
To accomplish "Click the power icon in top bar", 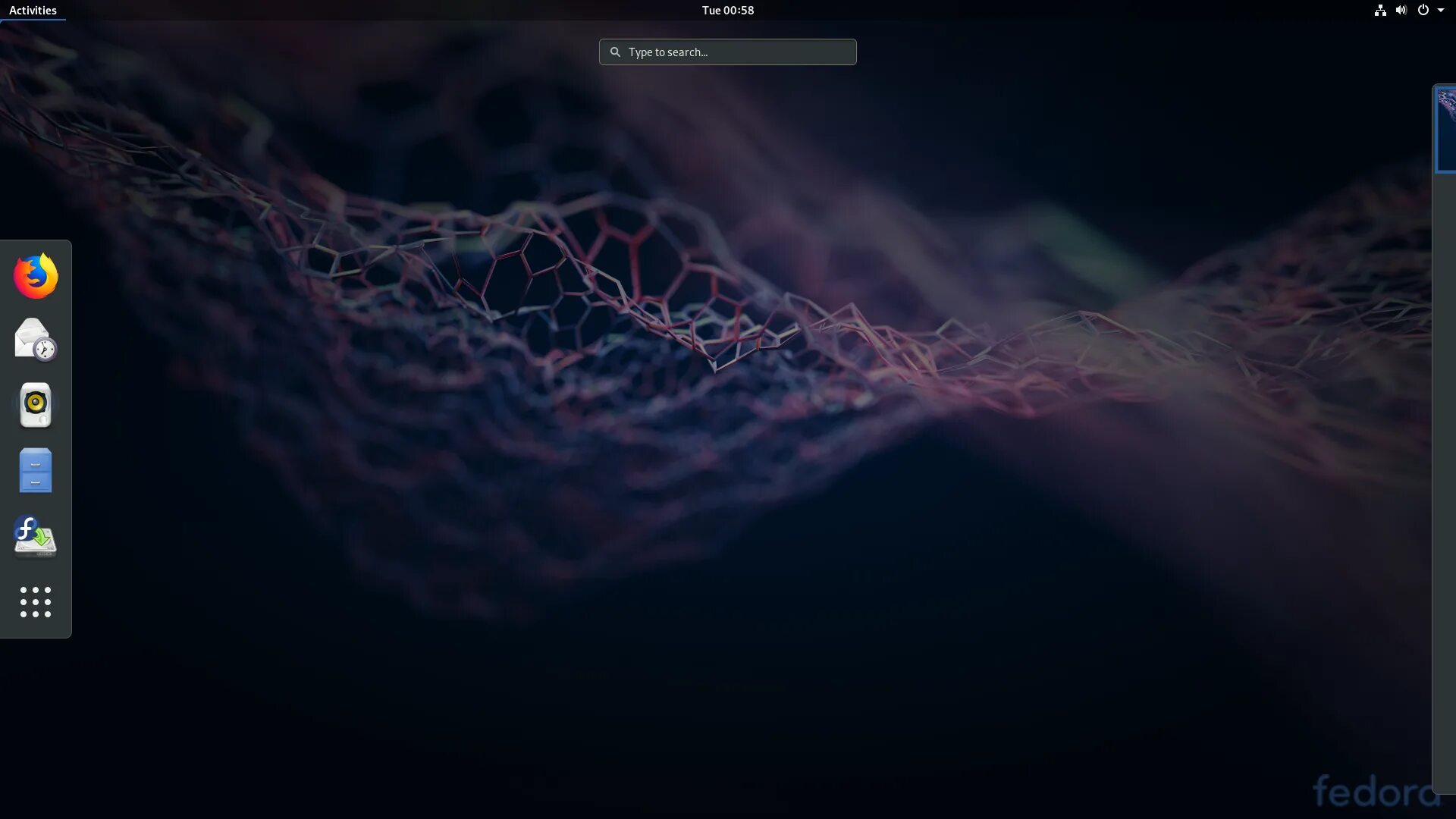I will coord(1423,10).
